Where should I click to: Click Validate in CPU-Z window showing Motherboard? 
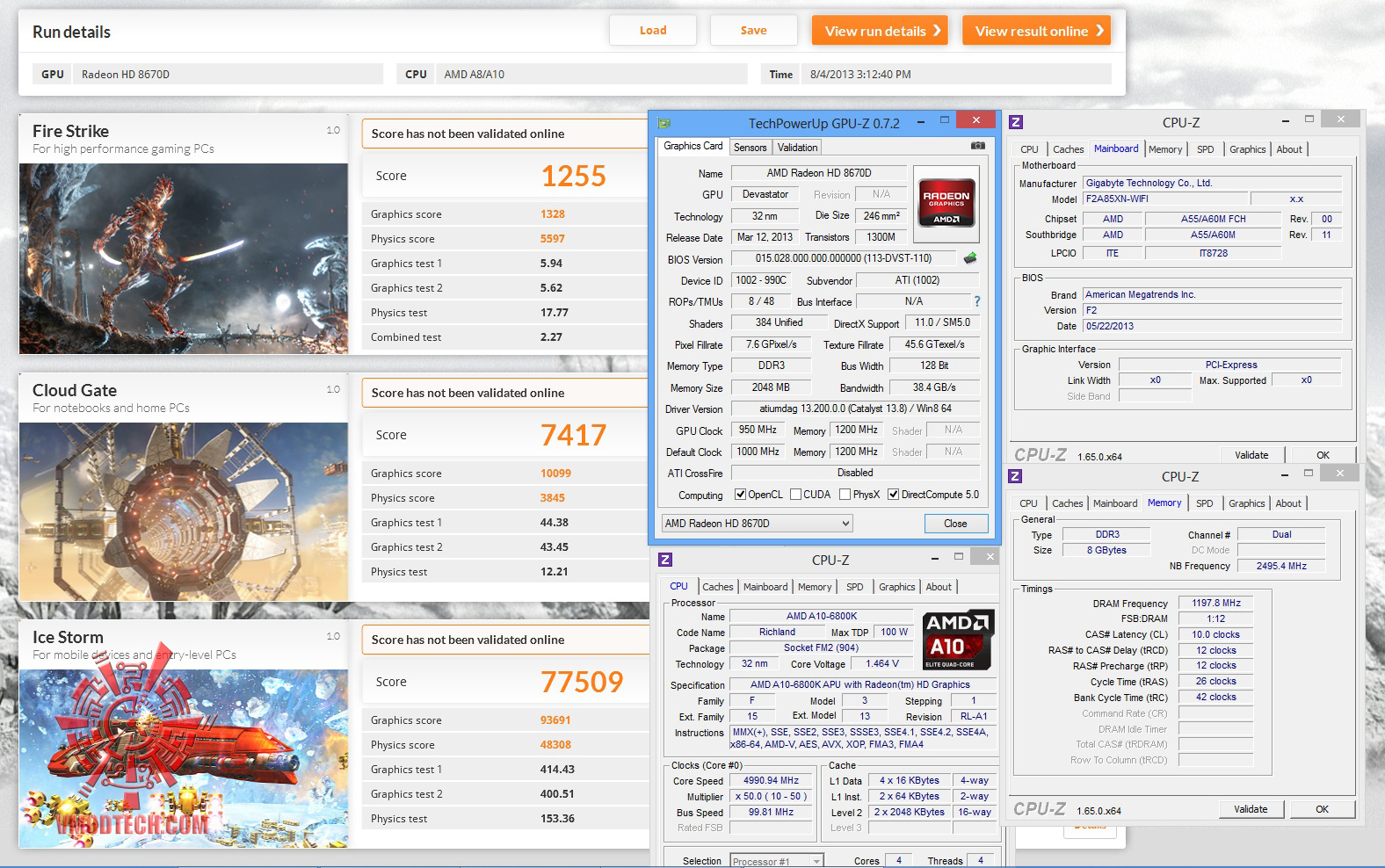[1251, 455]
